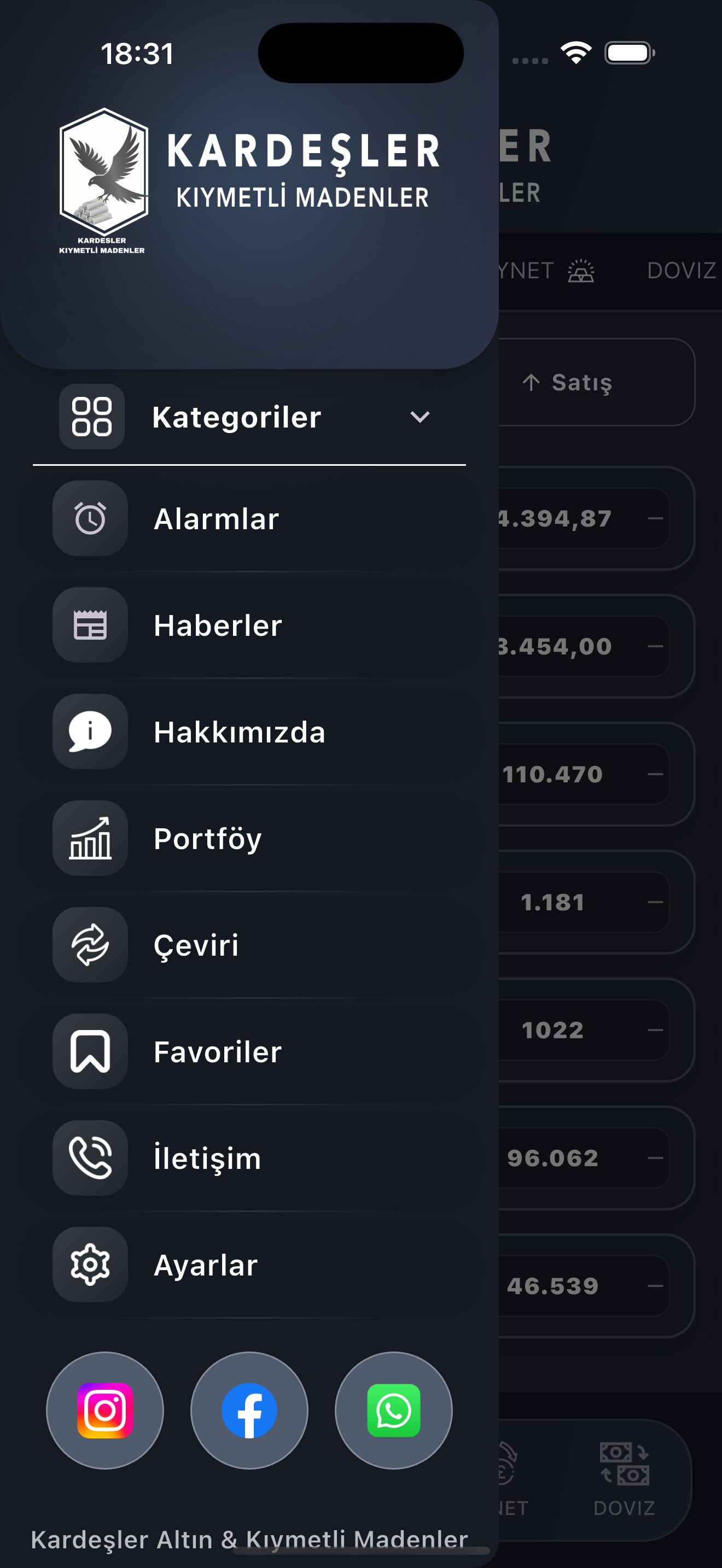
Task: Open WhatsApp contact icon
Action: click(x=393, y=1411)
